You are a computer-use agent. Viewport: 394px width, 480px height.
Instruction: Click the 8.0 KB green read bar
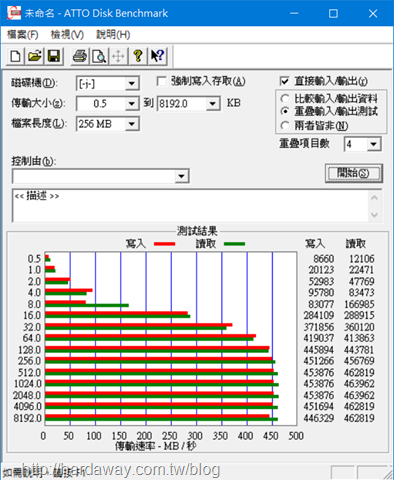87,305
